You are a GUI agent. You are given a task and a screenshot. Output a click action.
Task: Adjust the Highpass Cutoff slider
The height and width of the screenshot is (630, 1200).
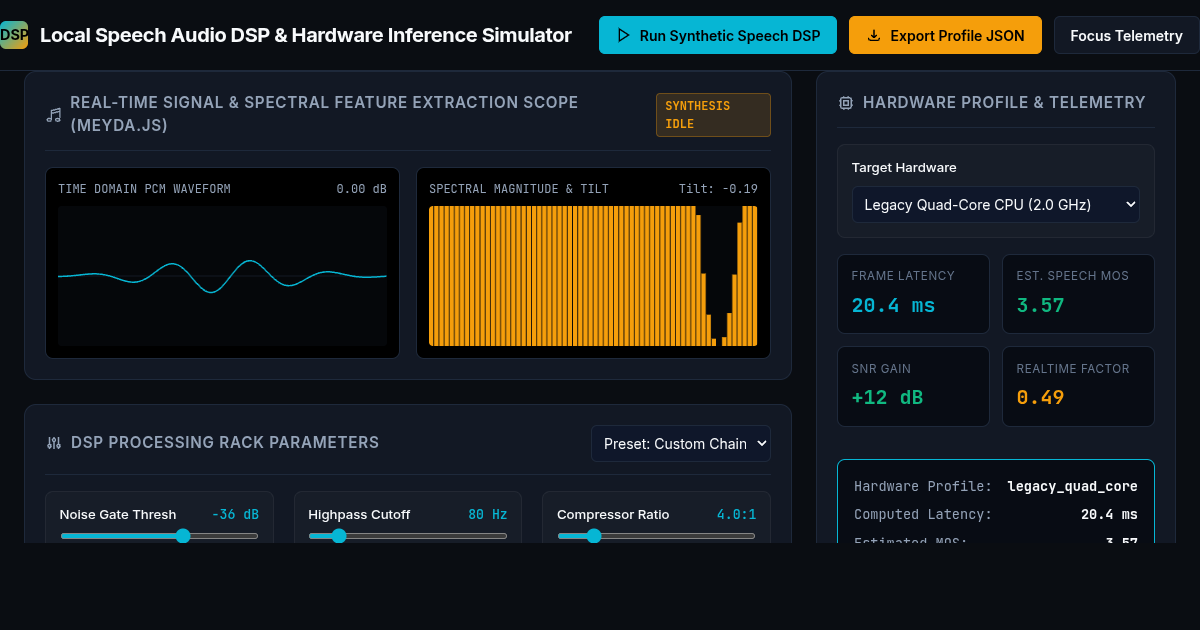tap(408, 536)
